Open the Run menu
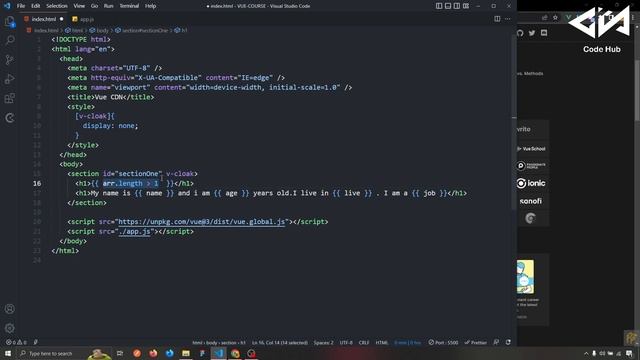640x360 pixels. [109, 6]
